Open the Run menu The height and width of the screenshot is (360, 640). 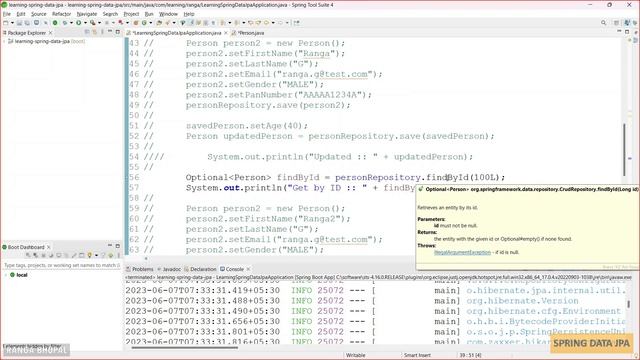point(149,14)
